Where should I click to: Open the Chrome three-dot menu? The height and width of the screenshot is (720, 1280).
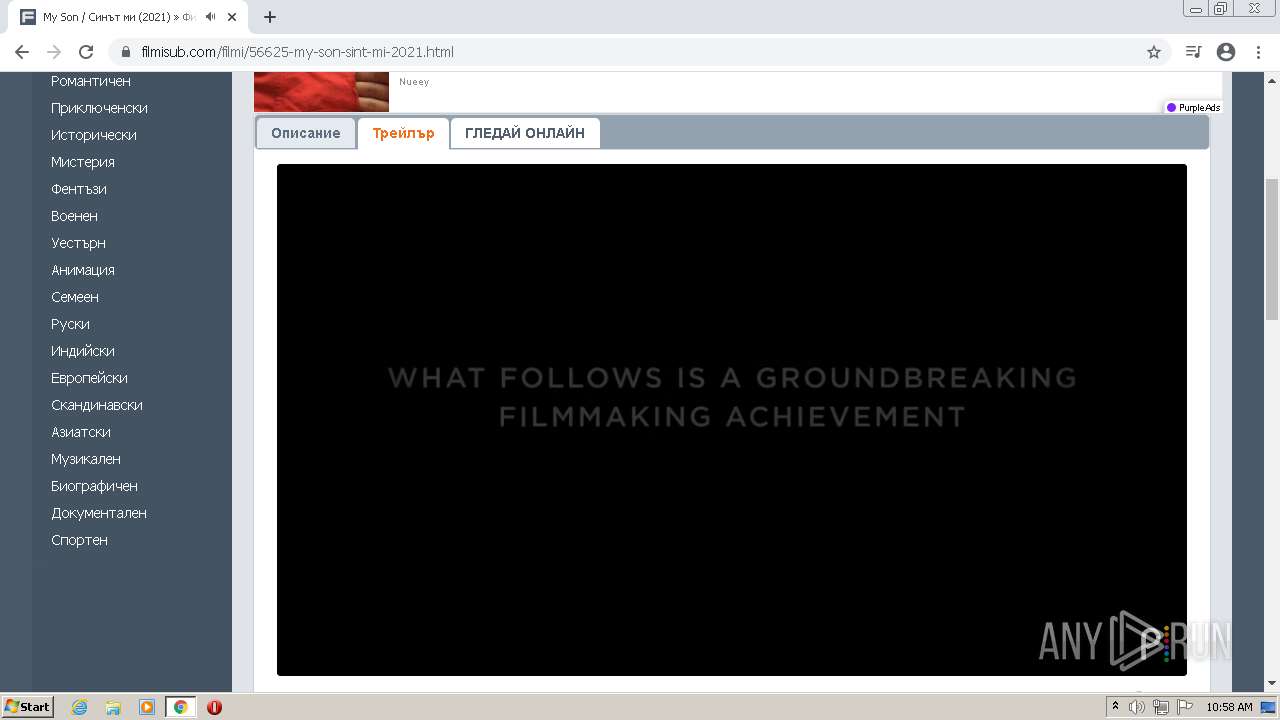coord(1258,52)
